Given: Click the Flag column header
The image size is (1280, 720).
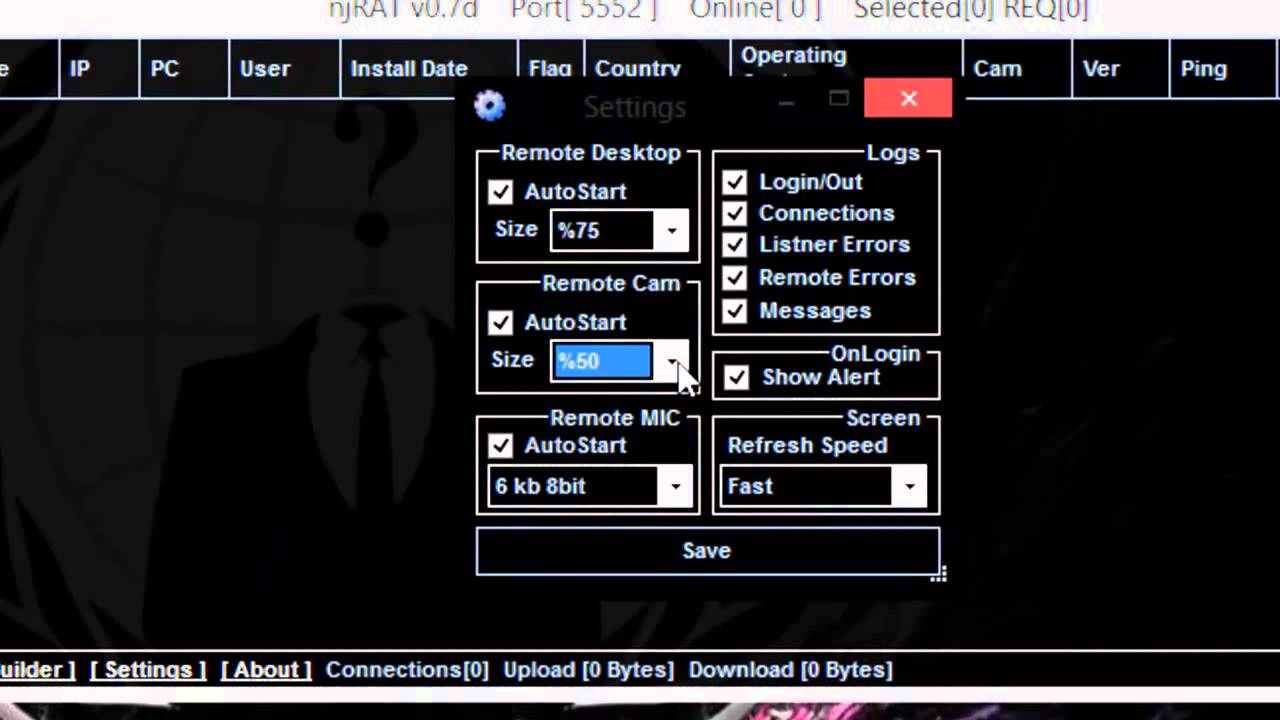Looking at the screenshot, I should click(x=550, y=69).
